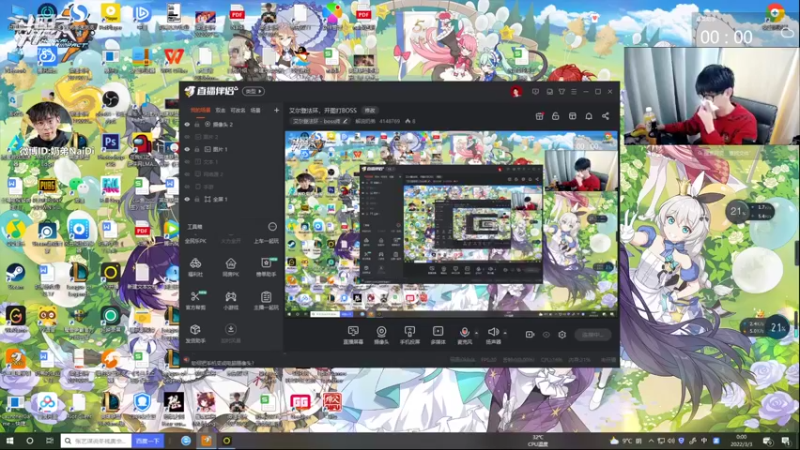Click the 修改 button beside stream title

tap(369, 110)
